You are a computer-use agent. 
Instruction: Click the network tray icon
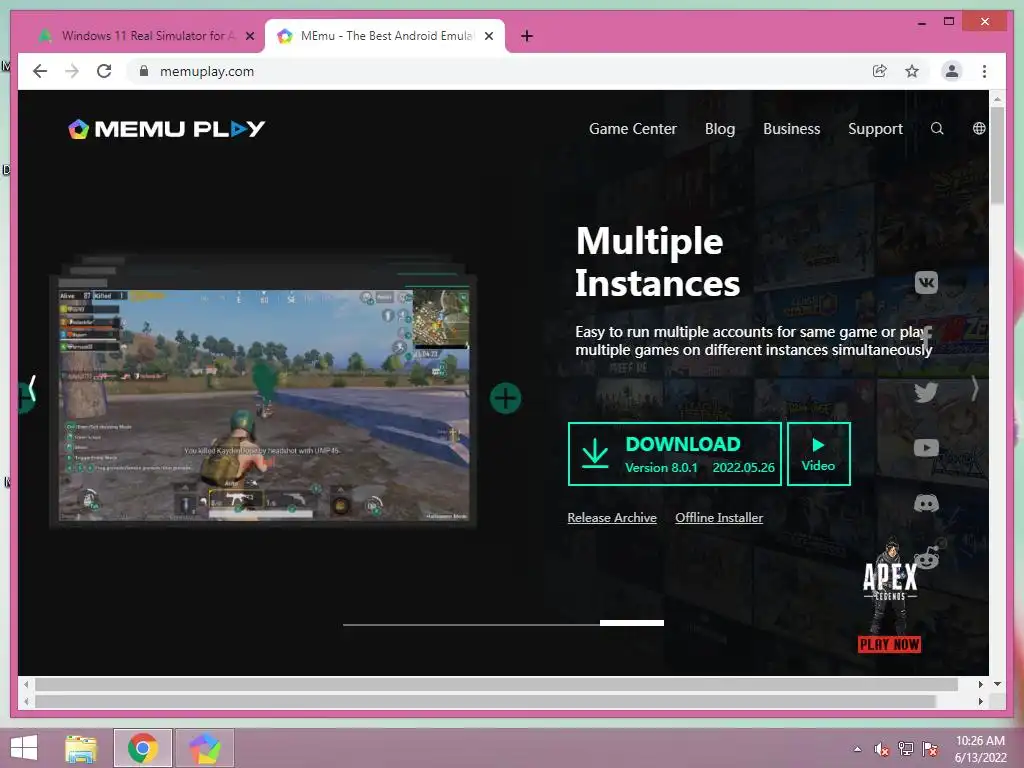pyautogui.click(x=906, y=749)
